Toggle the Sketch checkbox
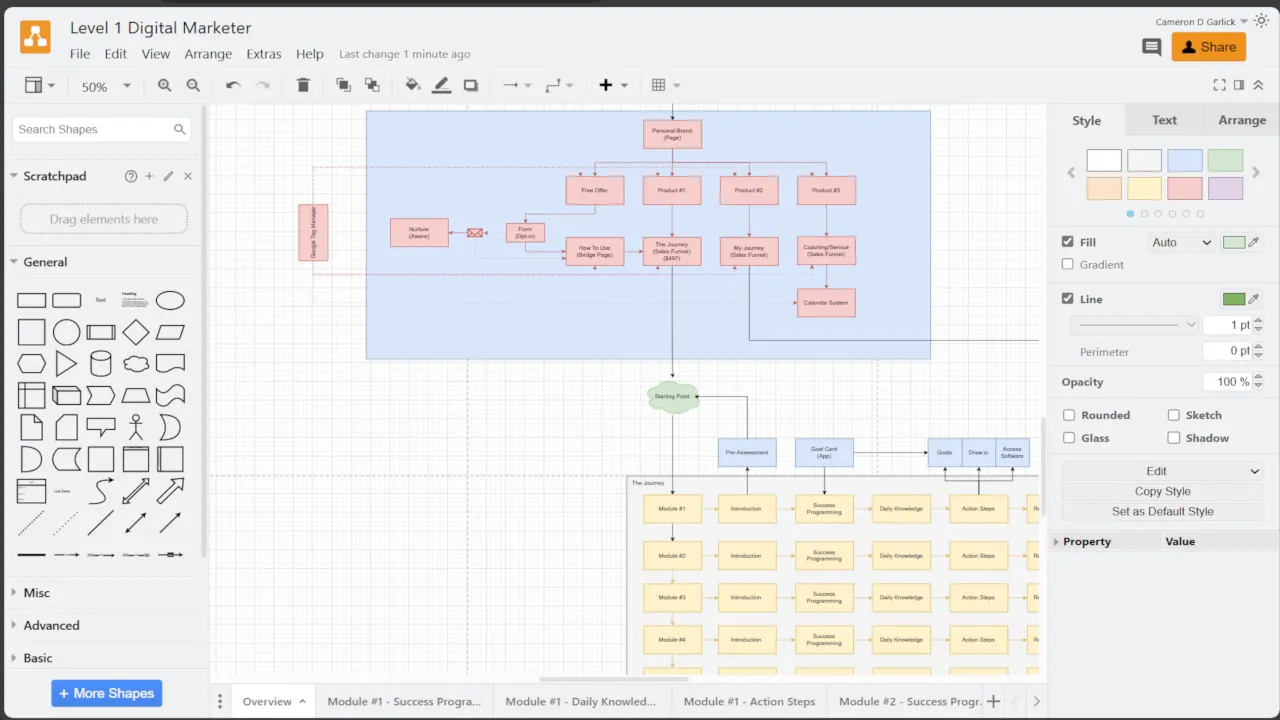This screenshot has width=1280, height=720. pos(1174,415)
